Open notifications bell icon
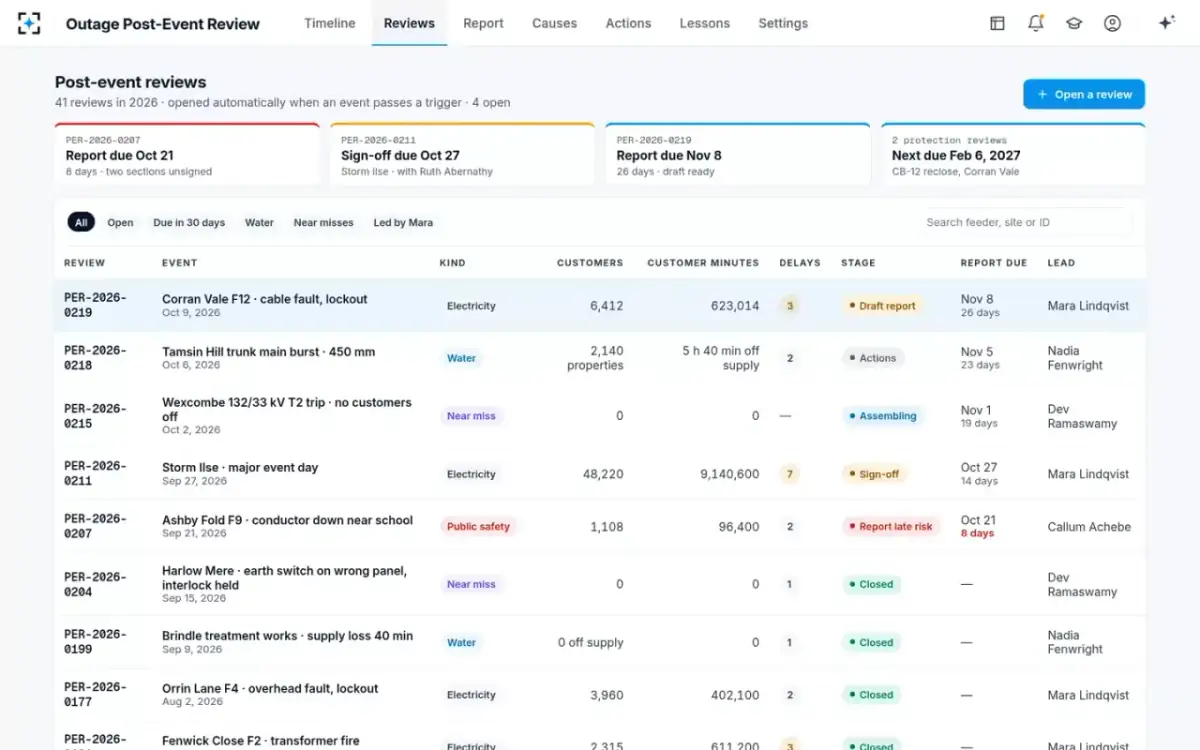This screenshot has height=750, width=1200. click(x=1035, y=23)
